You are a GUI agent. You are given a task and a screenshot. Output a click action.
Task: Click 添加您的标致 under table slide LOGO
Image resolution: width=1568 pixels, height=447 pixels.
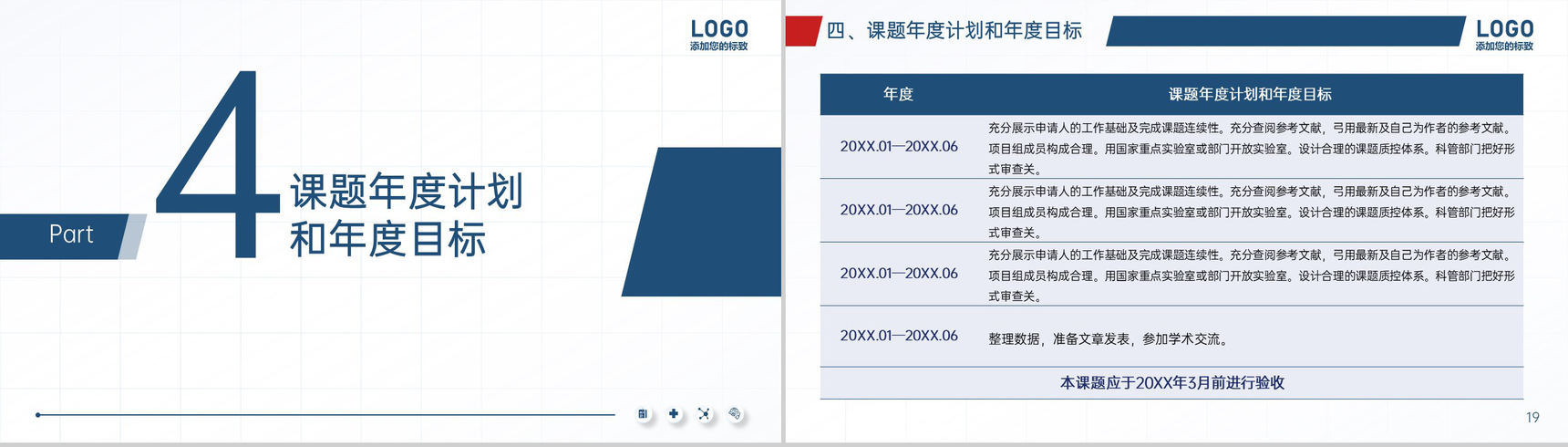click(1504, 46)
